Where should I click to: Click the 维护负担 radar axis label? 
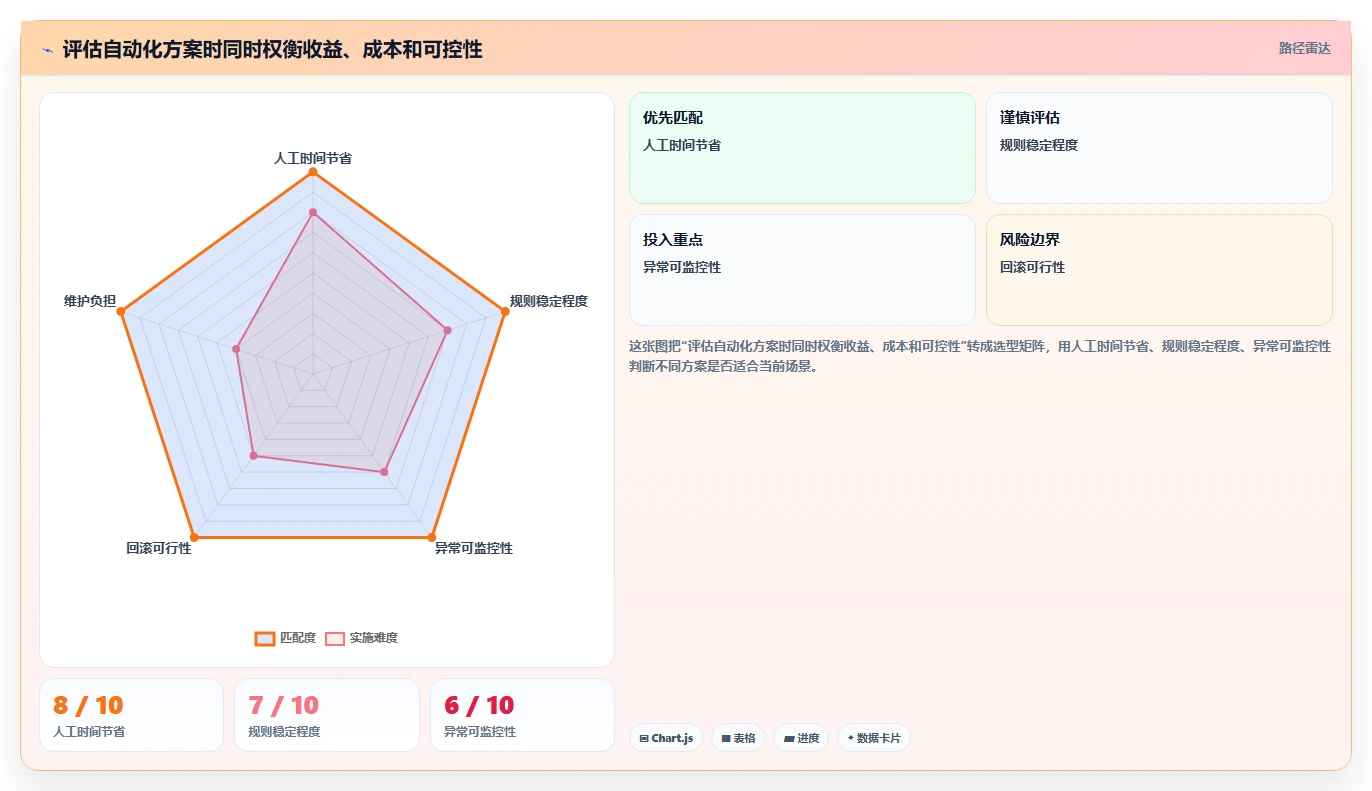90,301
